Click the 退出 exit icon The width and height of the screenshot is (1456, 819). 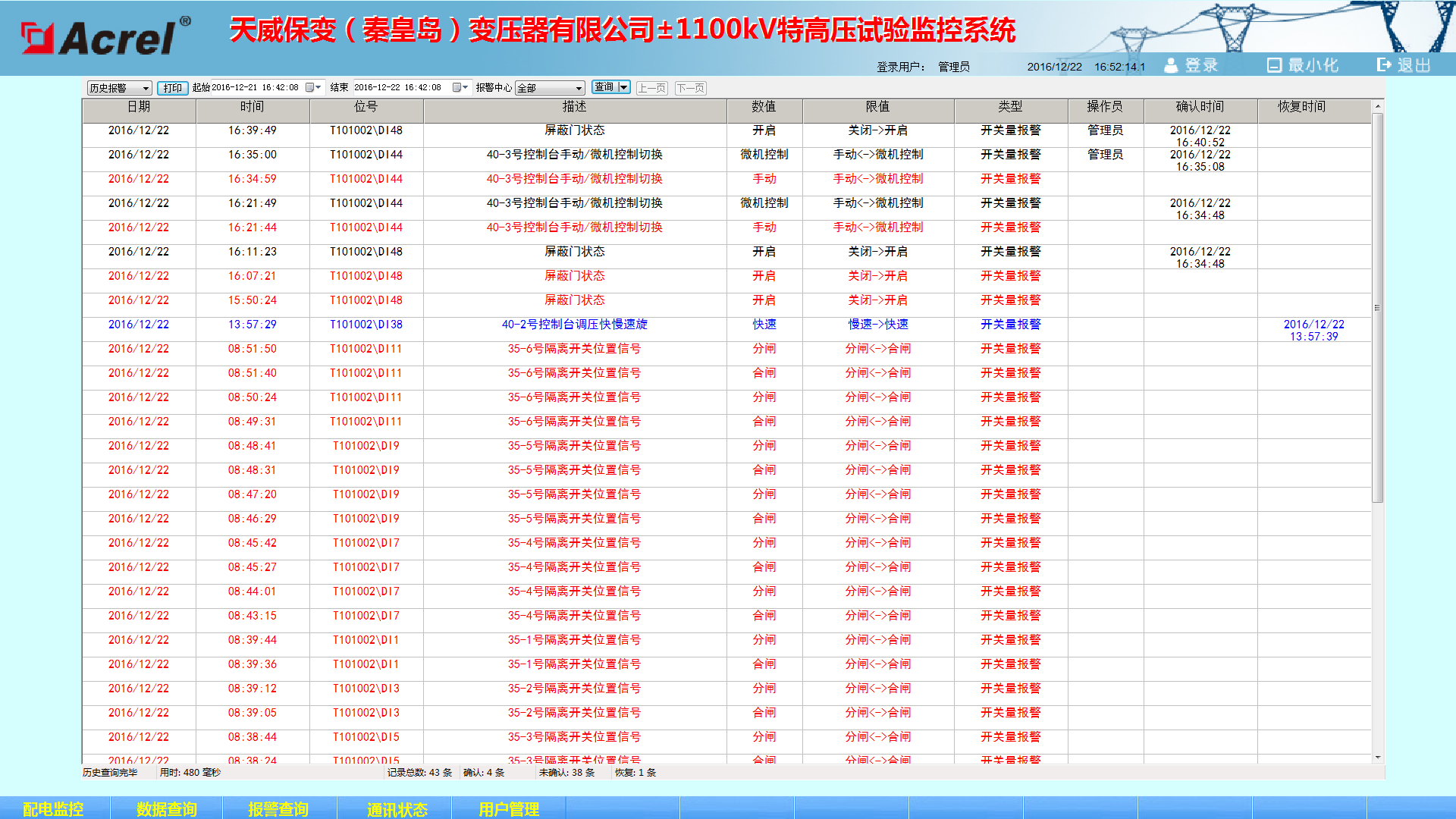point(1385,65)
